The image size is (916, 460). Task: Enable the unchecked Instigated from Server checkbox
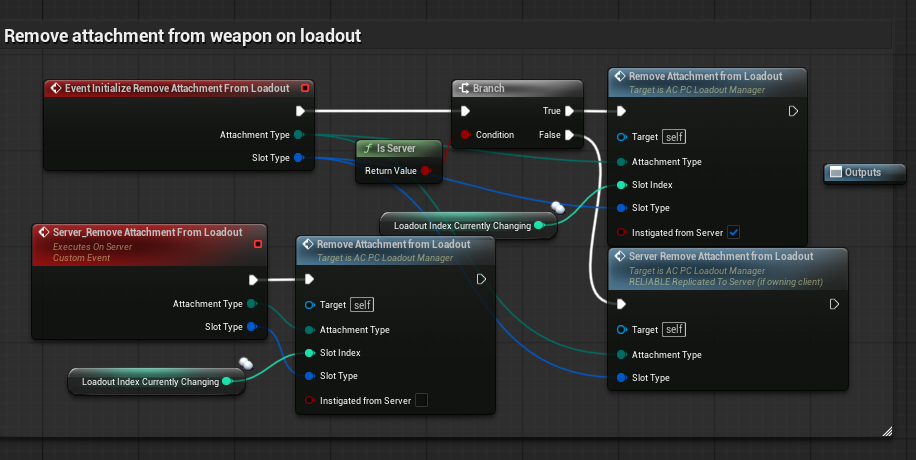pyautogui.click(x=421, y=400)
